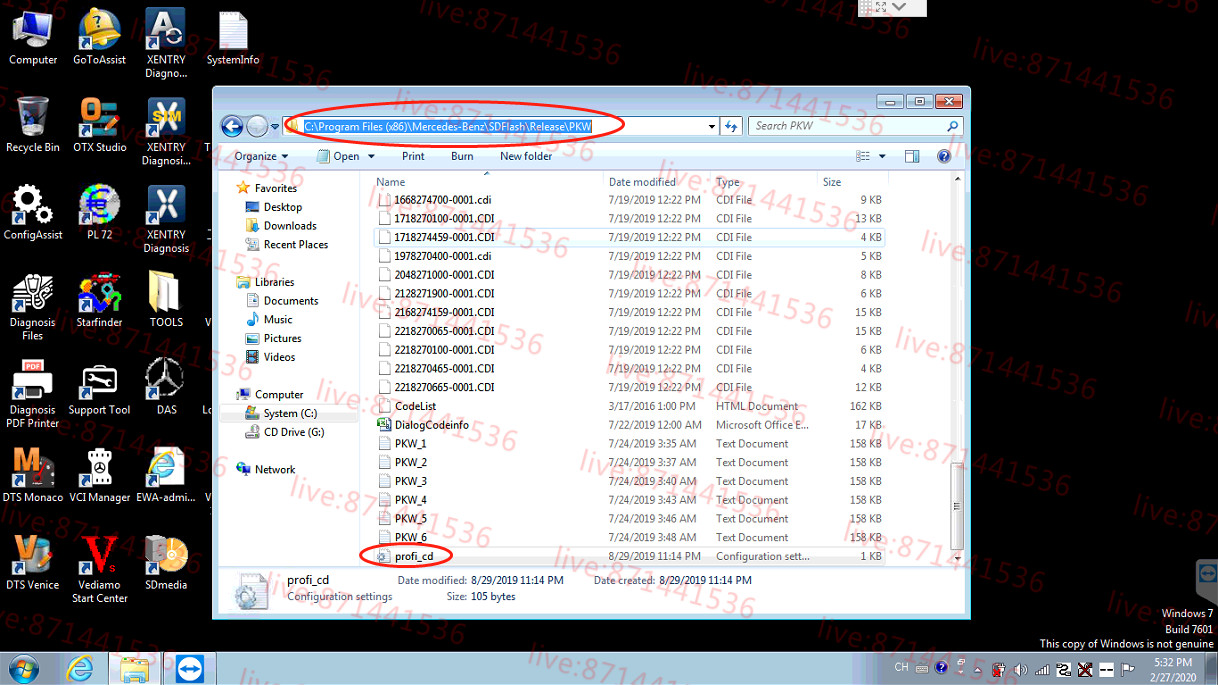Select the DialogCodeinfo file
Image resolution: width=1218 pixels, height=685 pixels.
431,425
